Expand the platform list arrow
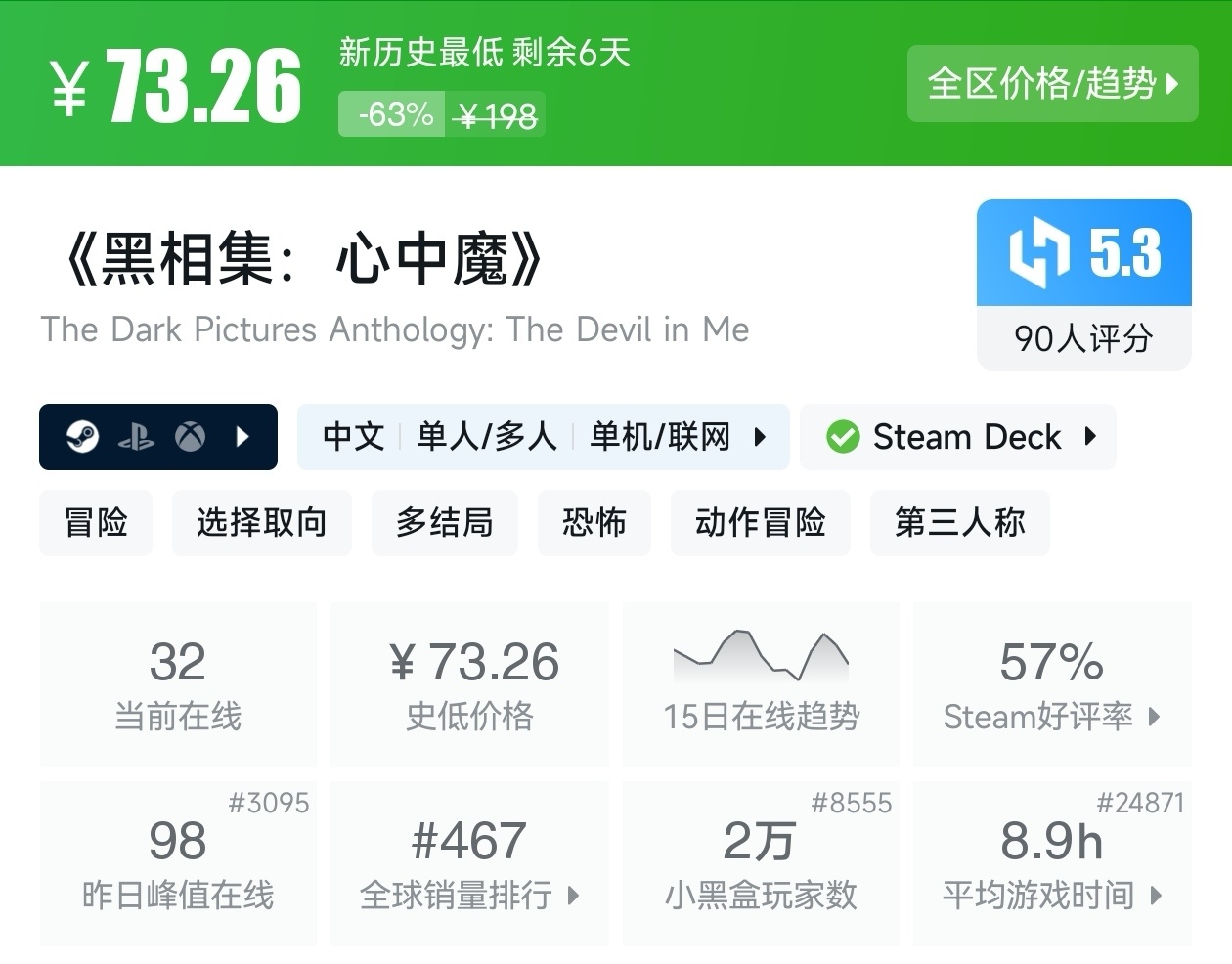The height and width of the screenshot is (964, 1232). point(243,436)
